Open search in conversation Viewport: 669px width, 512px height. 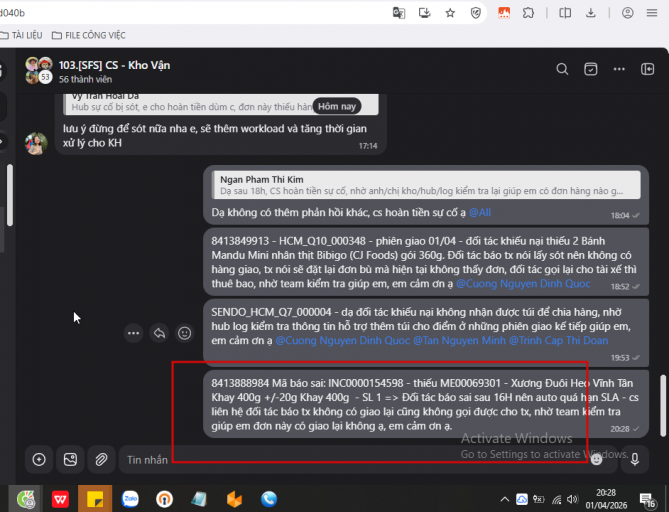click(562, 69)
